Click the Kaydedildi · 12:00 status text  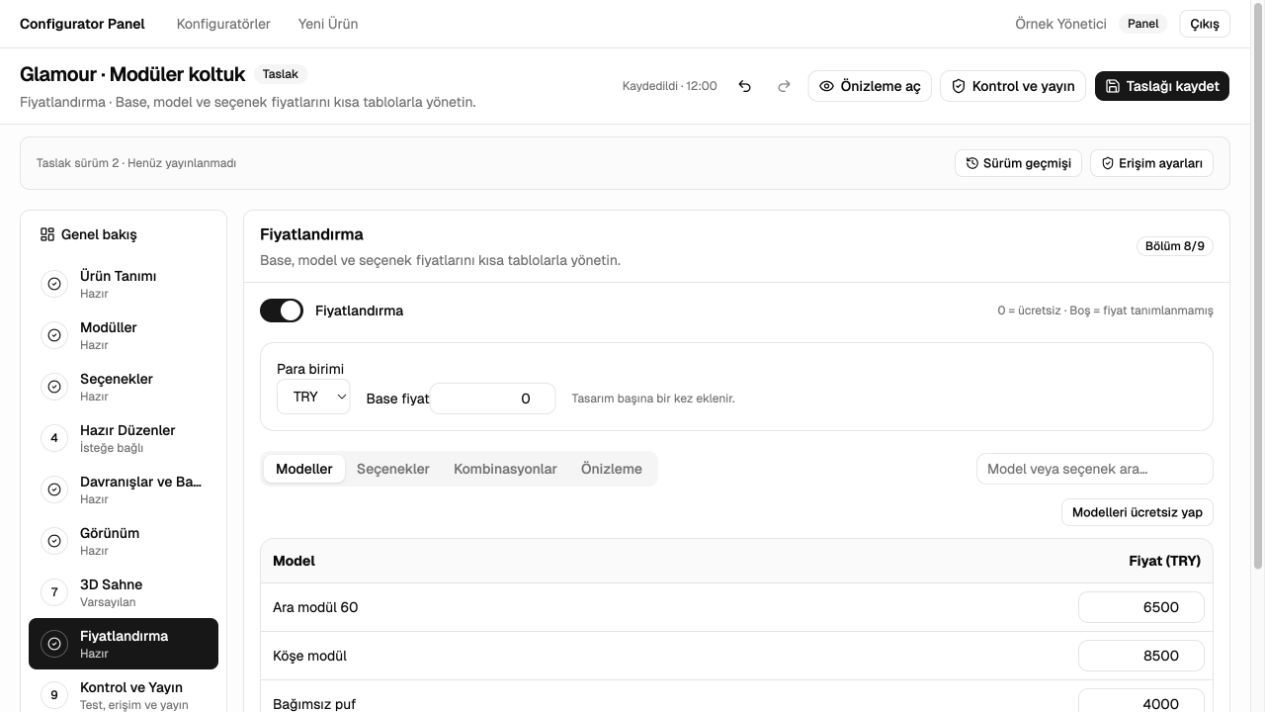tap(670, 86)
